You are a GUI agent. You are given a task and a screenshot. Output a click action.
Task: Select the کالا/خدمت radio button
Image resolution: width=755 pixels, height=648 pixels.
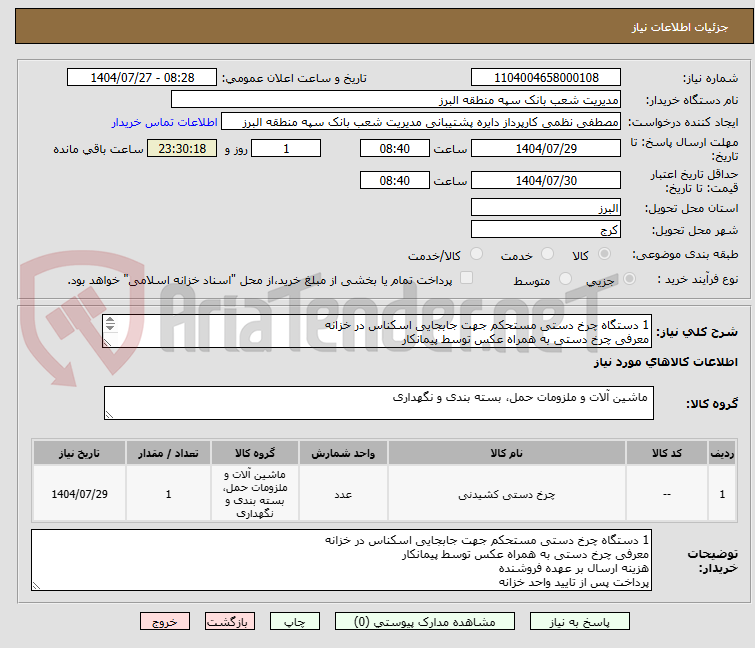point(476,254)
